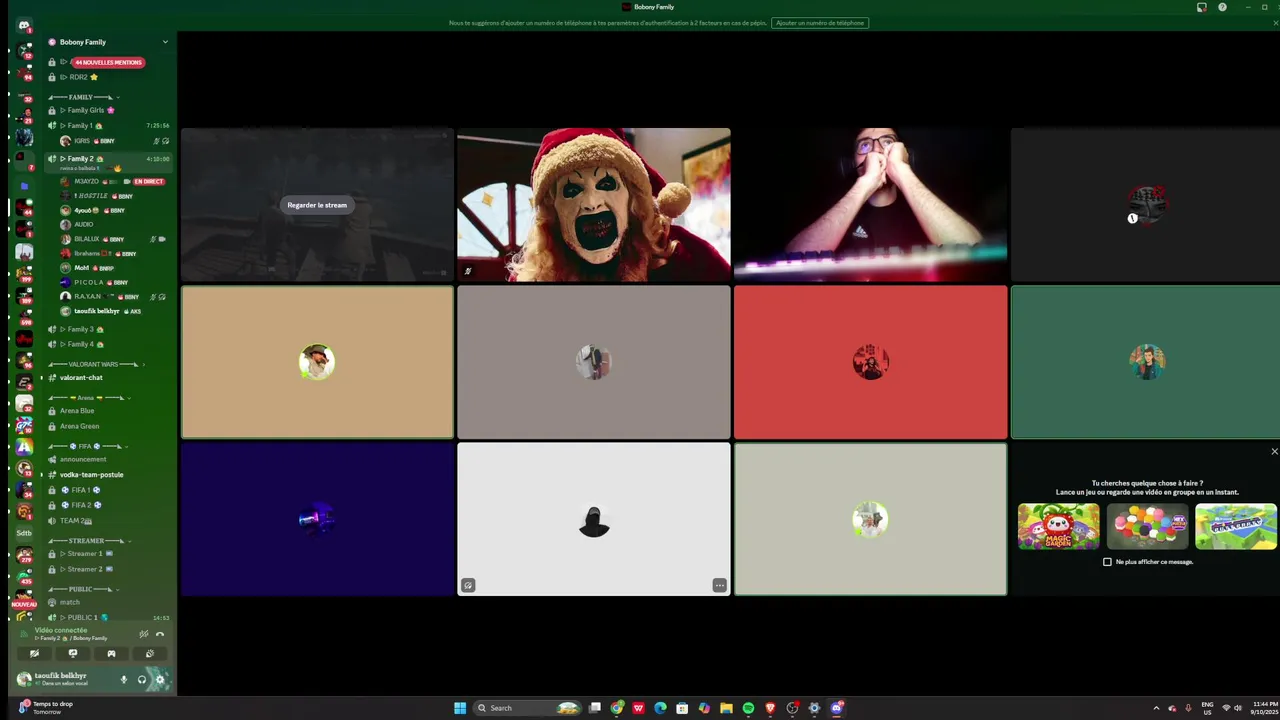Launch Magic Garden activity thumbnail
Image resolution: width=1280 pixels, height=720 pixels.
[x=1059, y=527]
